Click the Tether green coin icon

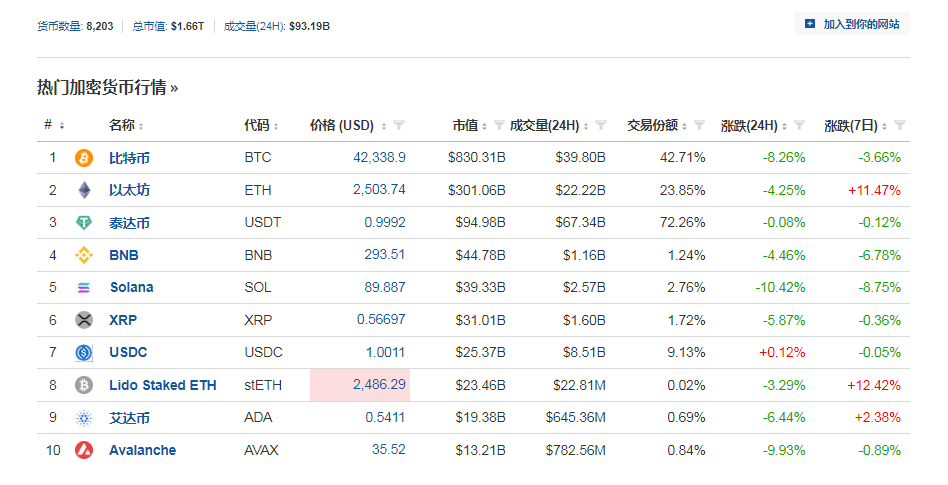tap(84, 223)
